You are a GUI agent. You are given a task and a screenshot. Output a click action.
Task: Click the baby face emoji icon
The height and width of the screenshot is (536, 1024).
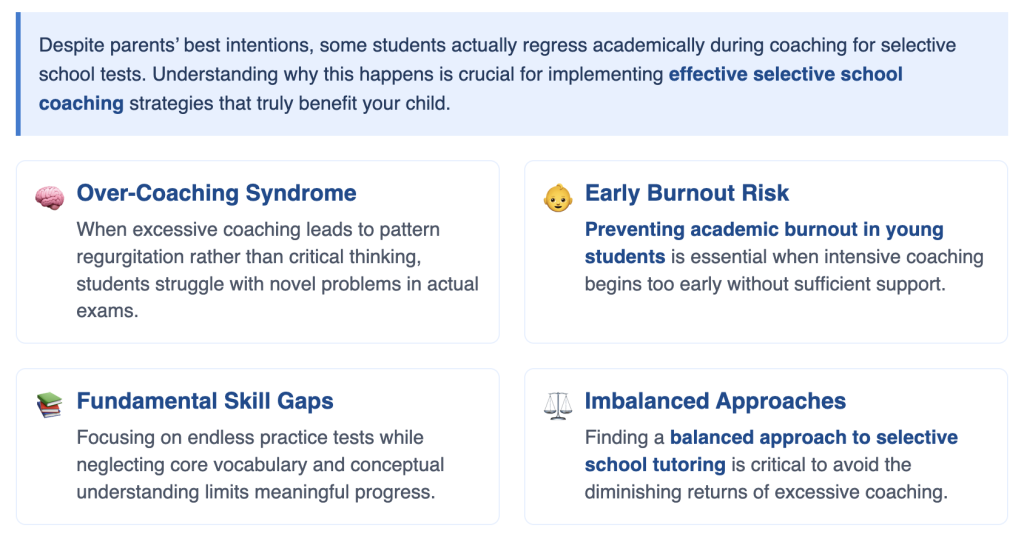click(558, 198)
